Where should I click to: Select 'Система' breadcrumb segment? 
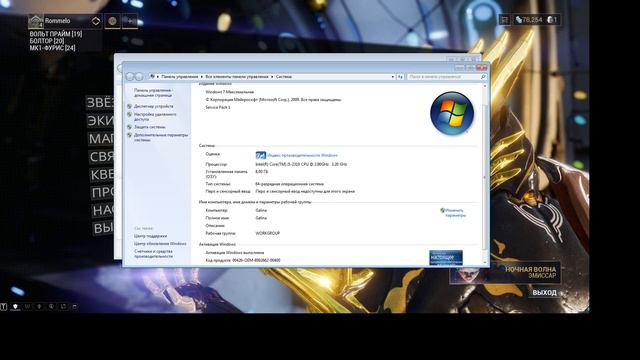(284, 77)
